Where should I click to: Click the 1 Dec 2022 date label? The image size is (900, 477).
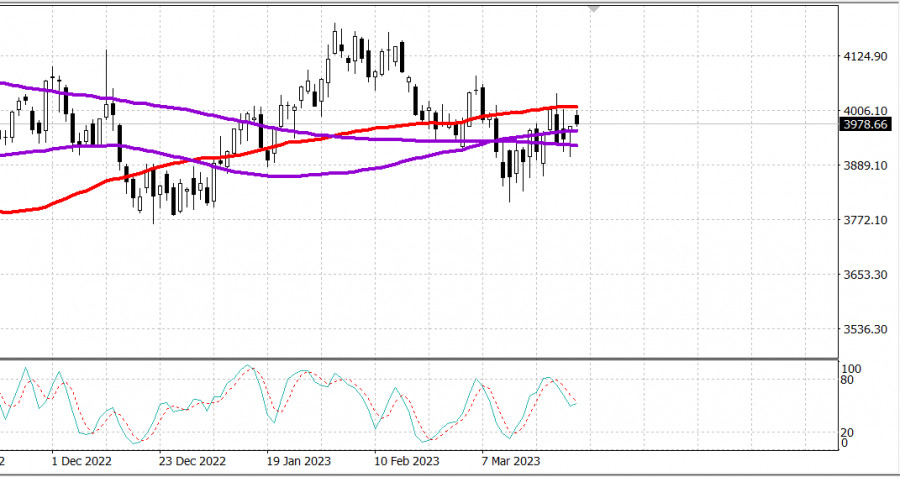pos(82,462)
